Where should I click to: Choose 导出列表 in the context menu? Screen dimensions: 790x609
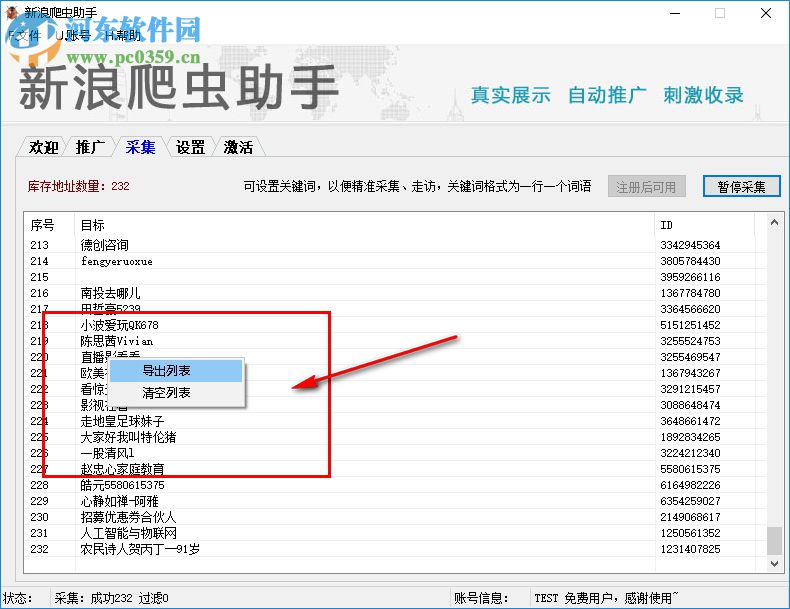point(176,371)
